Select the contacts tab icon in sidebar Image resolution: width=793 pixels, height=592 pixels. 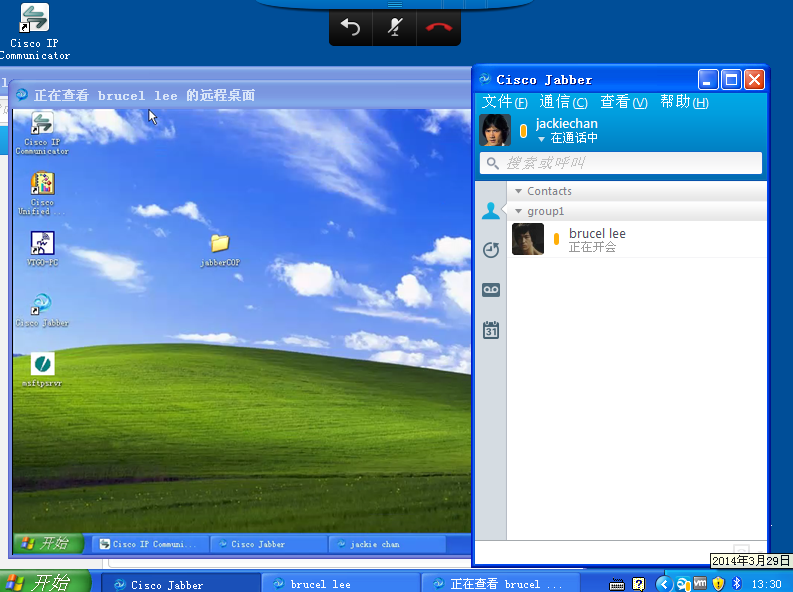point(491,210)
